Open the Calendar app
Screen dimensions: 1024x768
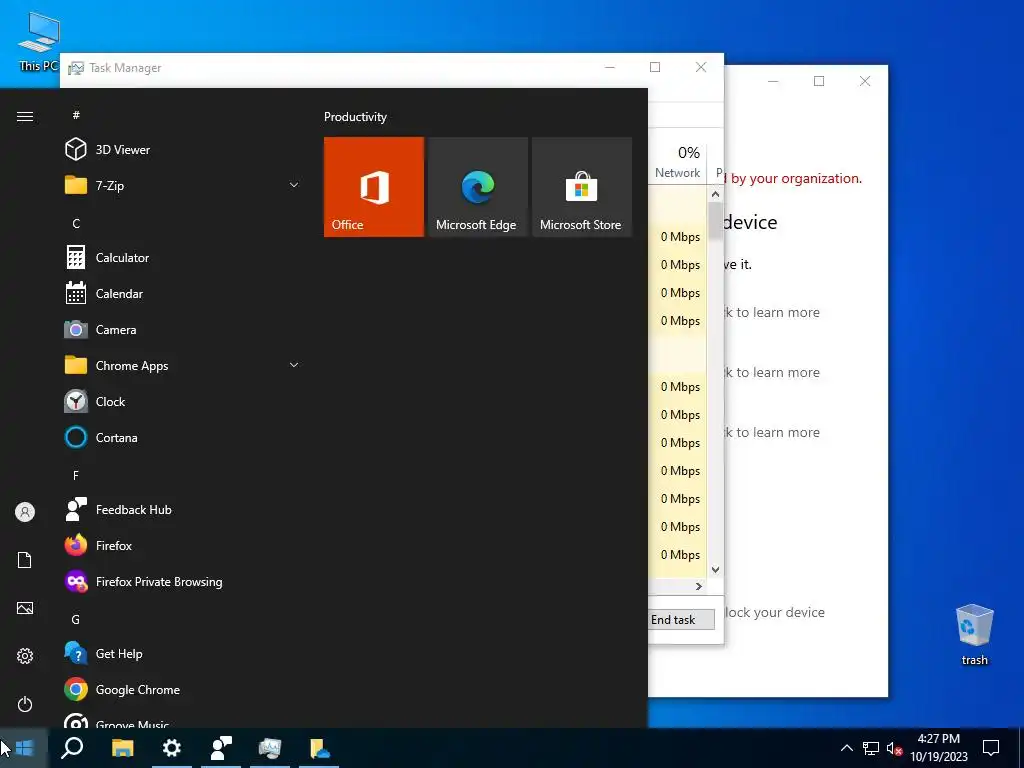[183, 293]
